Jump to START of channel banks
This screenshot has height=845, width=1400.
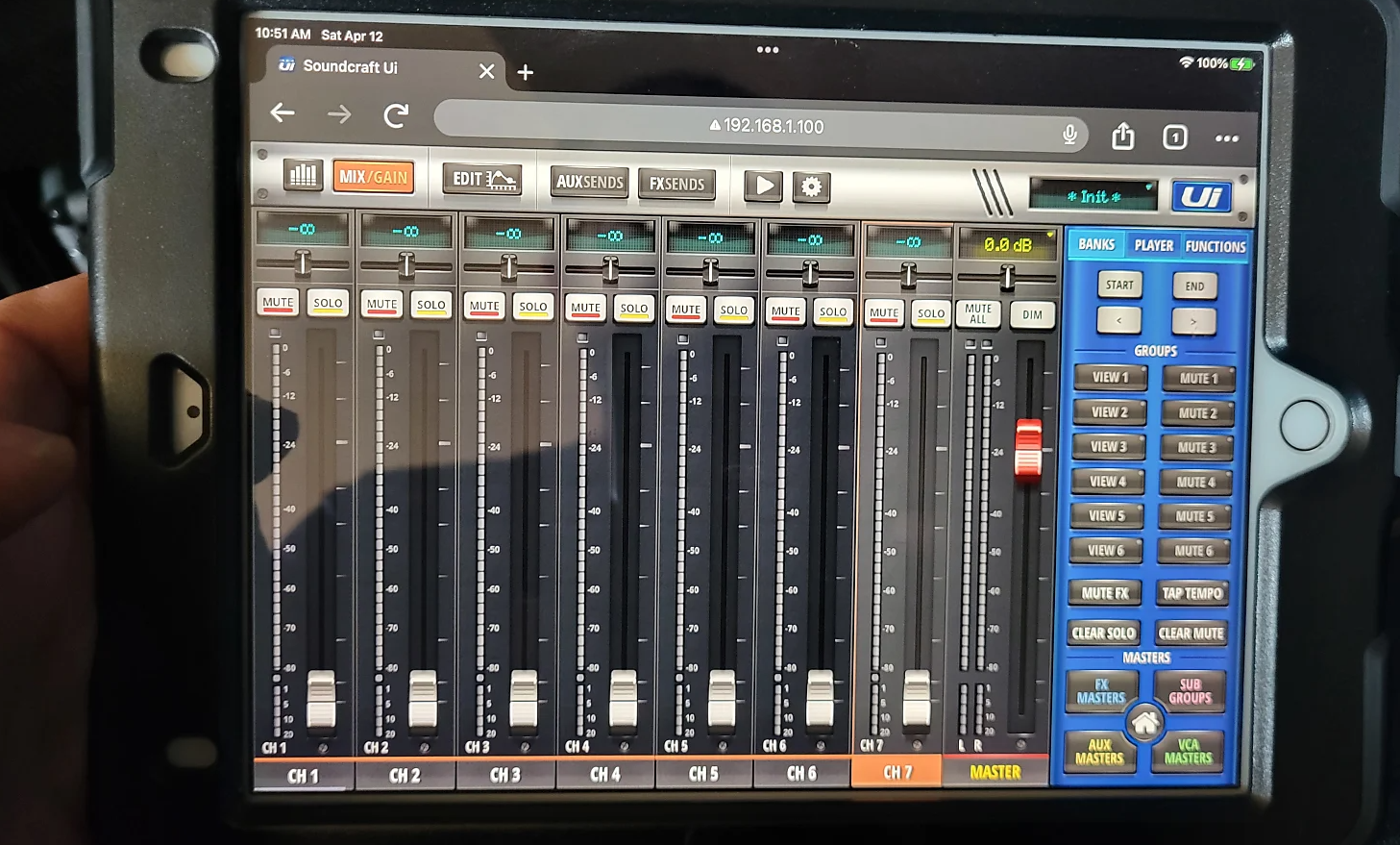click(x=1119, y=286)
